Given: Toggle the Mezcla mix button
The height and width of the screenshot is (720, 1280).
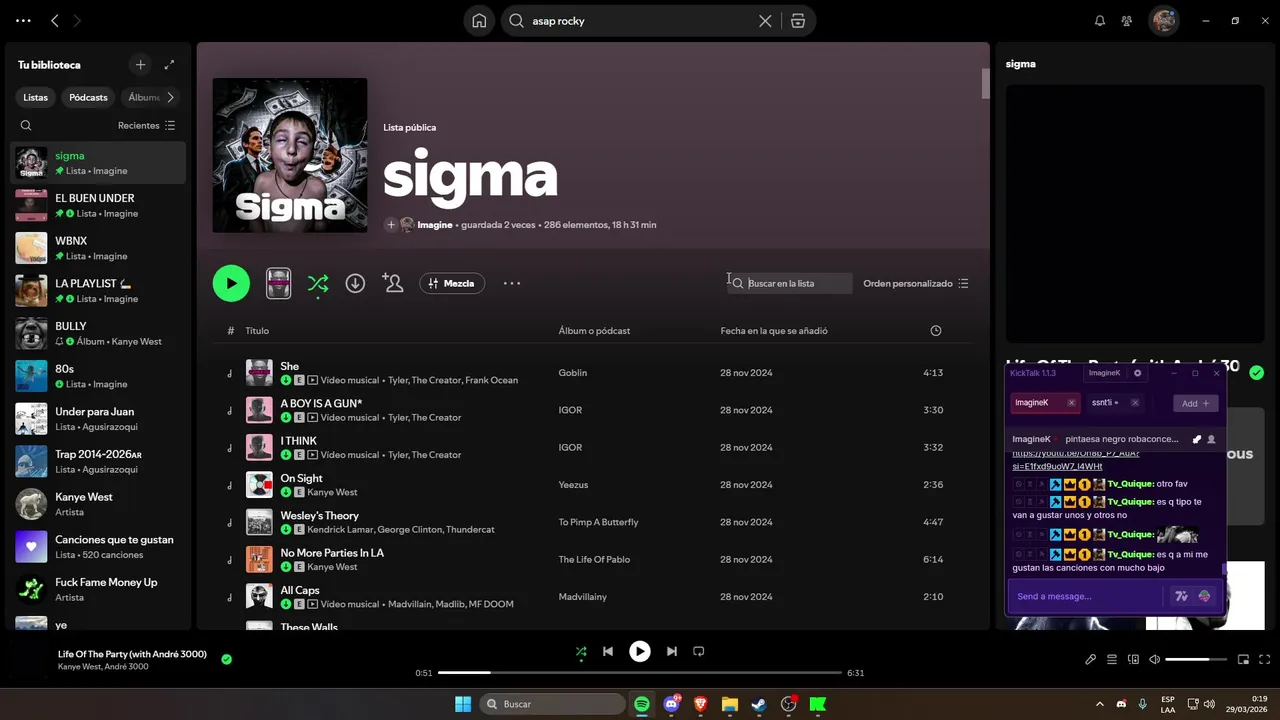Looking at the screenshot, I should pos(452,283).
